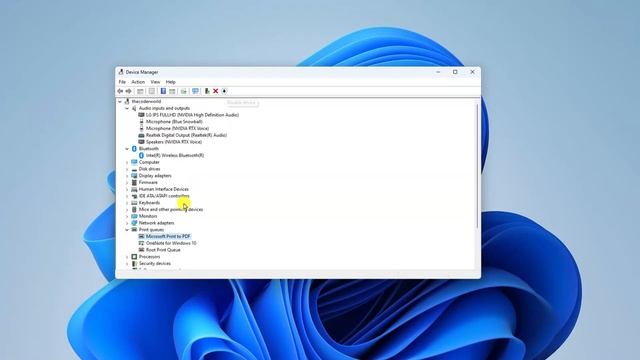The width and height of the screenshot is (640, 360).
Task: Select LG IPS FULLHD NVIDIA audio device
Action: (192, 115)
